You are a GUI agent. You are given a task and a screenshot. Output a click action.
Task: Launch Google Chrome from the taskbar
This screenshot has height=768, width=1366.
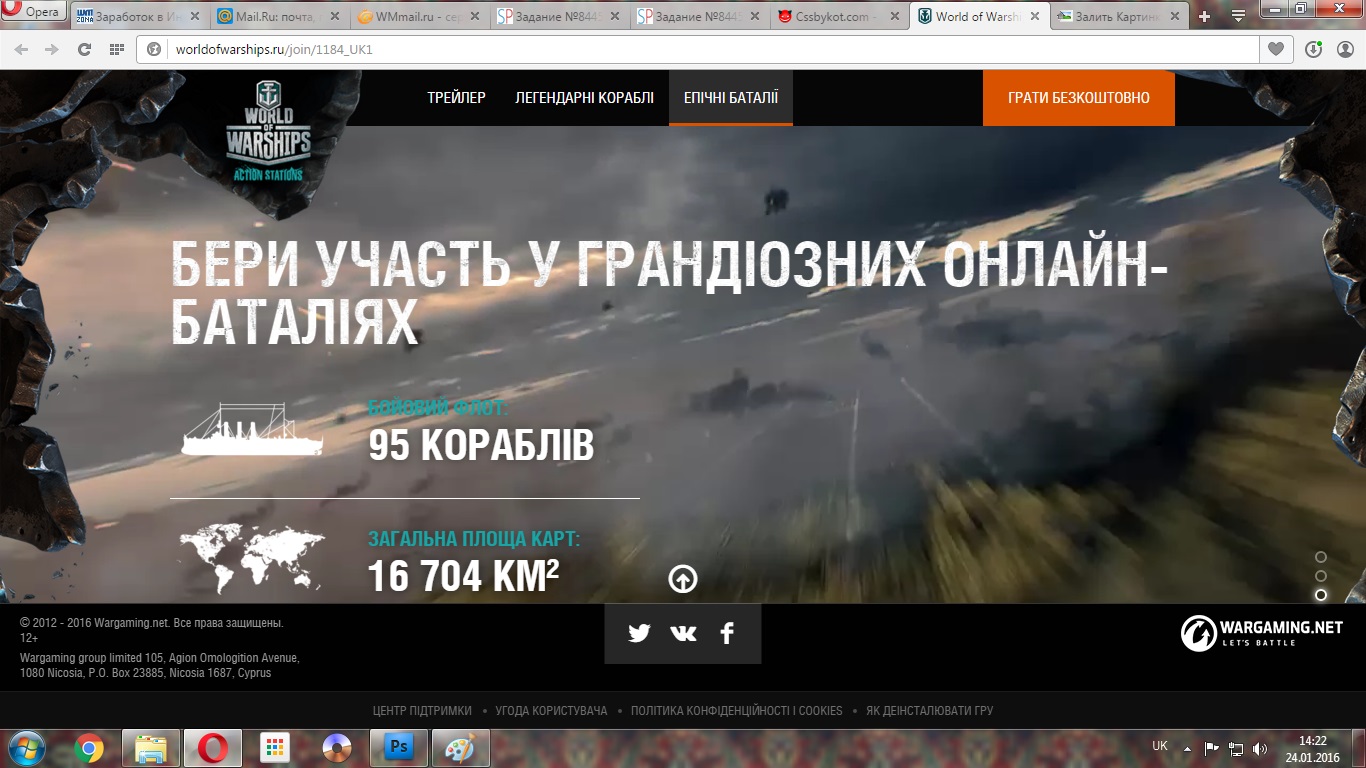pyautogui.click(x=89, y=748)
